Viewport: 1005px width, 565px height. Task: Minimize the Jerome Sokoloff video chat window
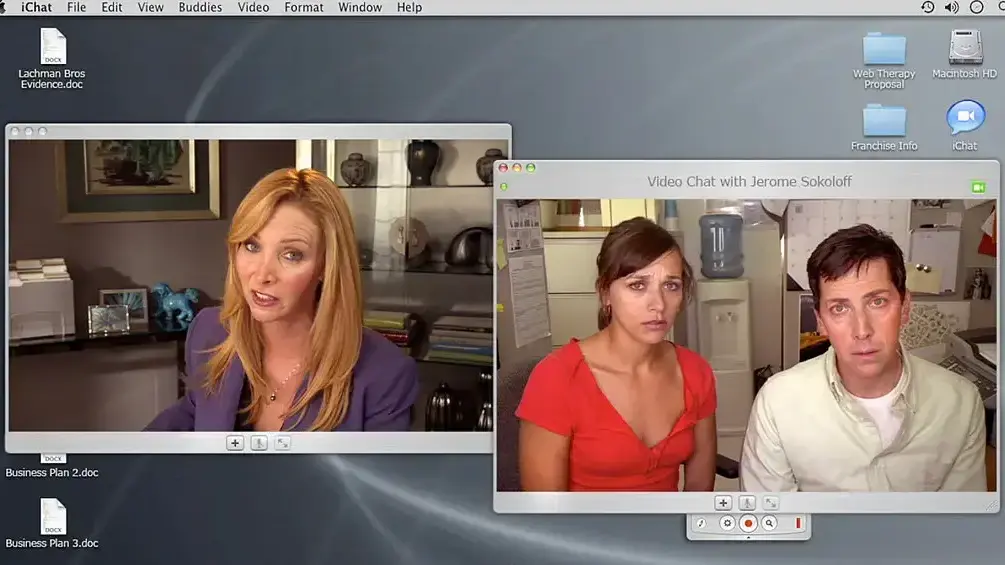[x=517, y=168]
